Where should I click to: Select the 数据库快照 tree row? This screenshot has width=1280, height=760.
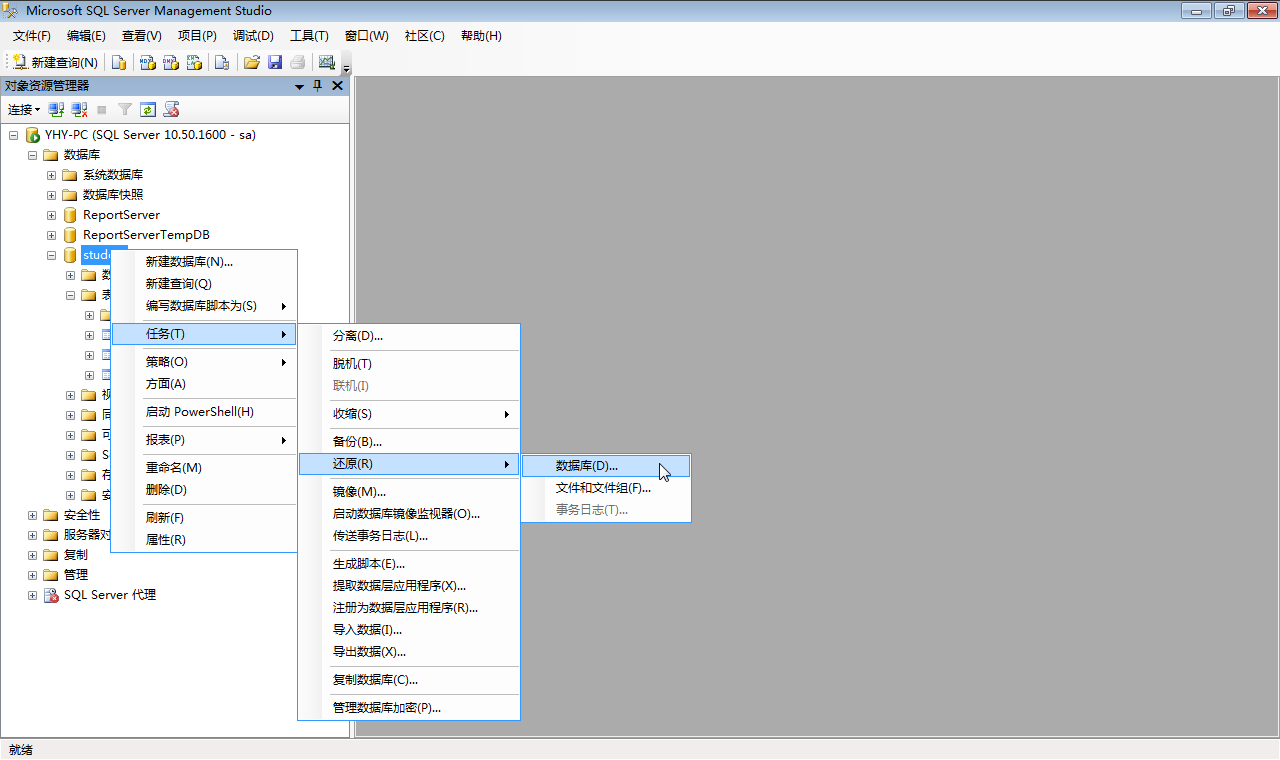tap(113, 195)
